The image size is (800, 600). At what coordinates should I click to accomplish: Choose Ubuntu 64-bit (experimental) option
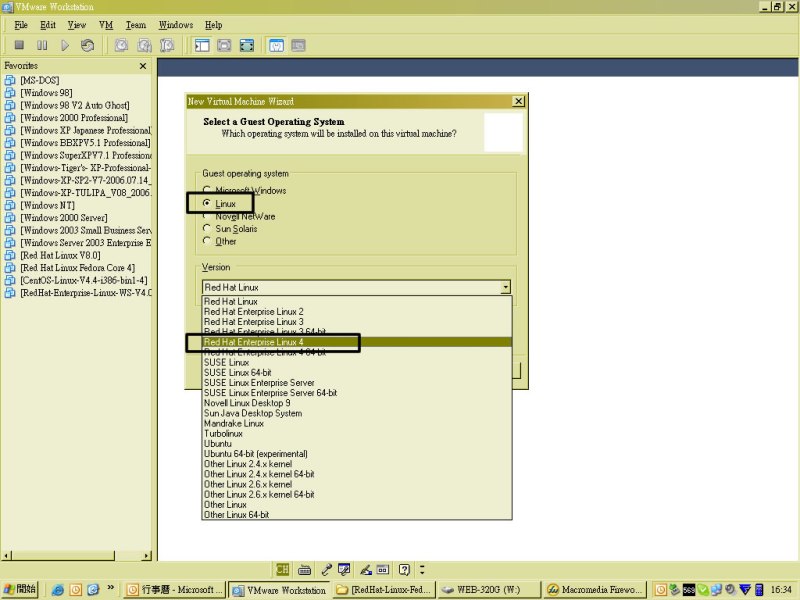[x=357, y=454]
